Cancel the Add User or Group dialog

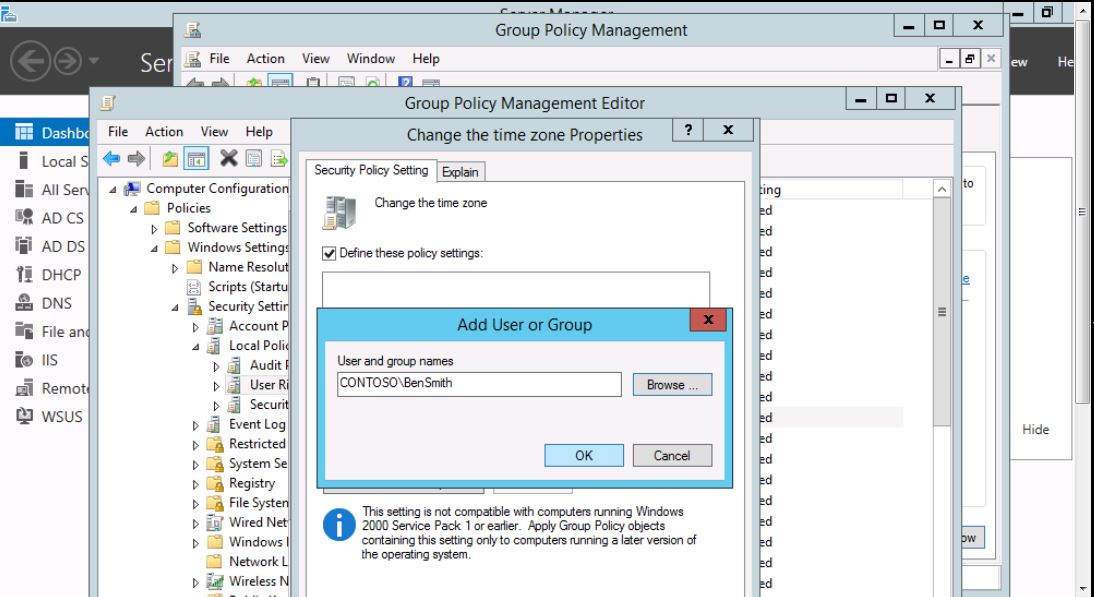[x=672, y=455]
